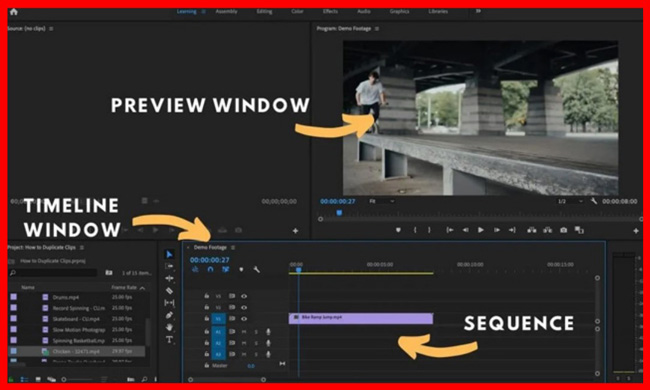Screen dimensions: 650x390
Task: Toggle eye visibility on the V1 track
Action: 244,318
